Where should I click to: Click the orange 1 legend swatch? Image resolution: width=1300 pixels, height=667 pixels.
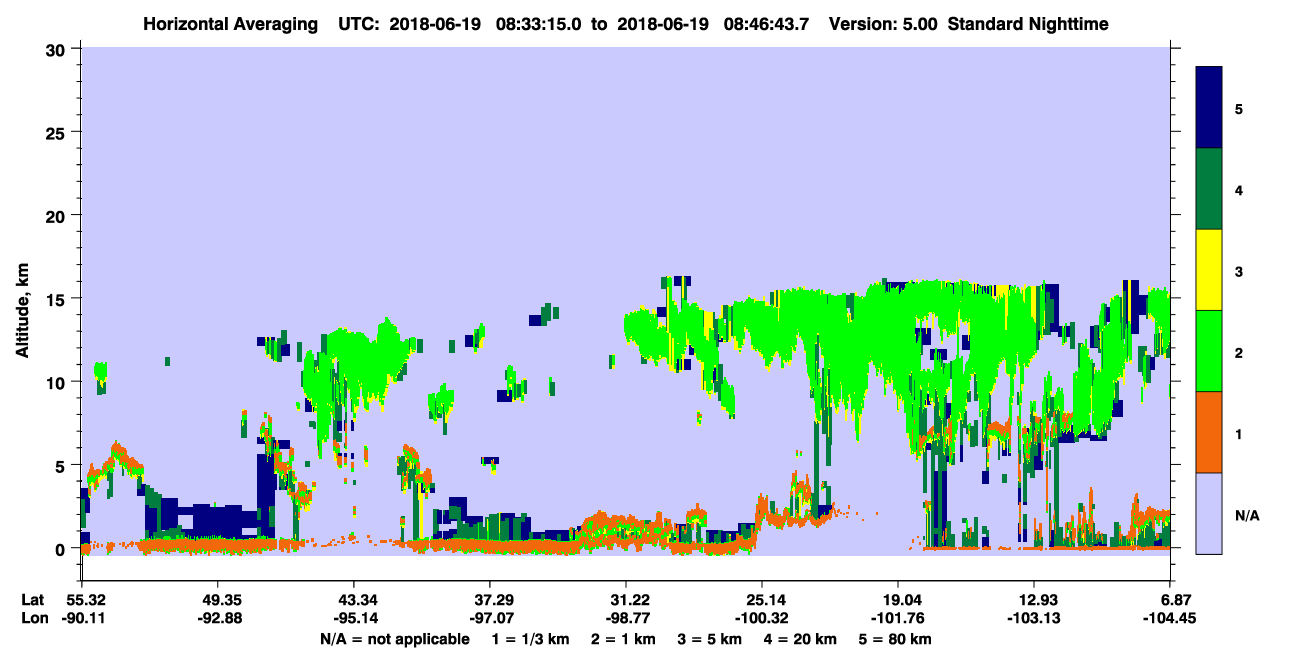(x=1209, y=432)
